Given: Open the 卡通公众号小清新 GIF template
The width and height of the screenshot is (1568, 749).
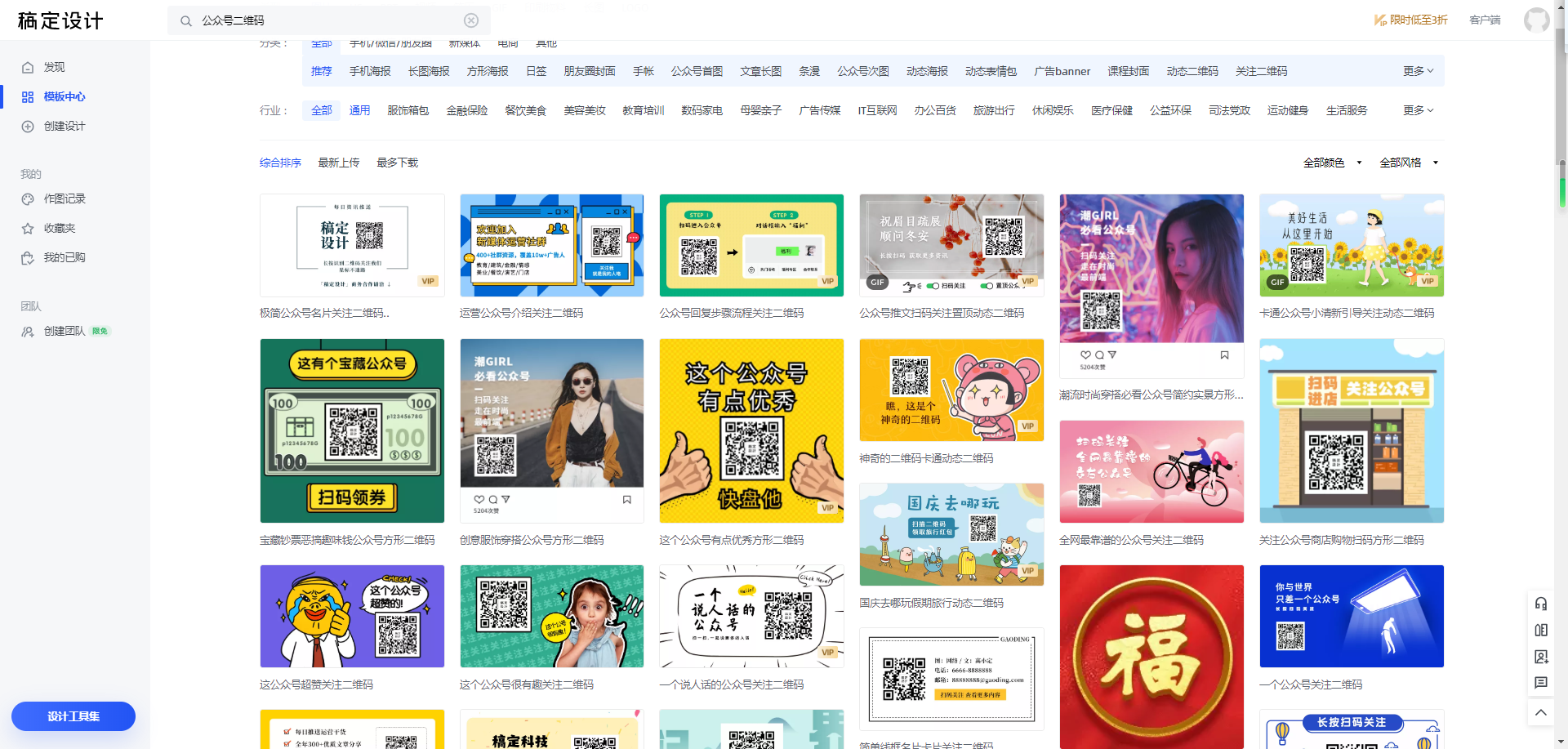Looking at the screenshot, I should [x=1352, y=245].
